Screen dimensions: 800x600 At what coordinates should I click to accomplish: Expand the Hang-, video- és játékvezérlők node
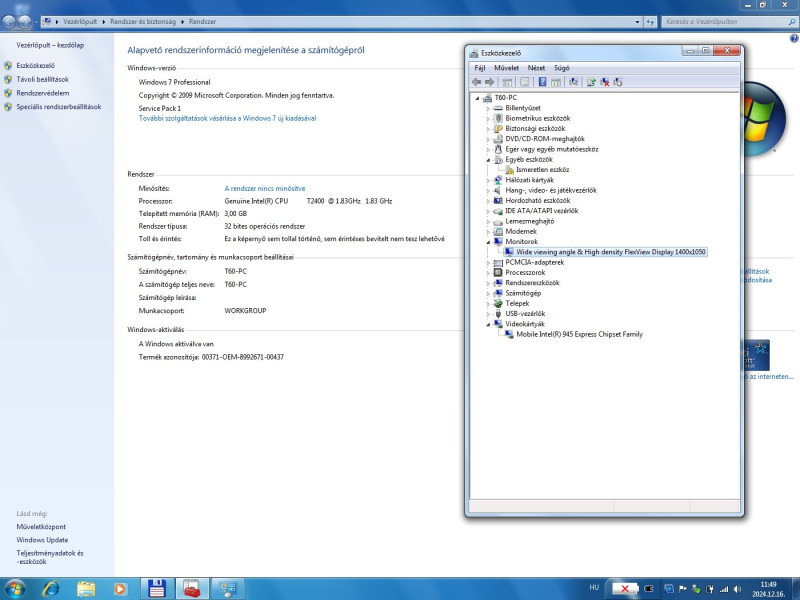(488, 190)
